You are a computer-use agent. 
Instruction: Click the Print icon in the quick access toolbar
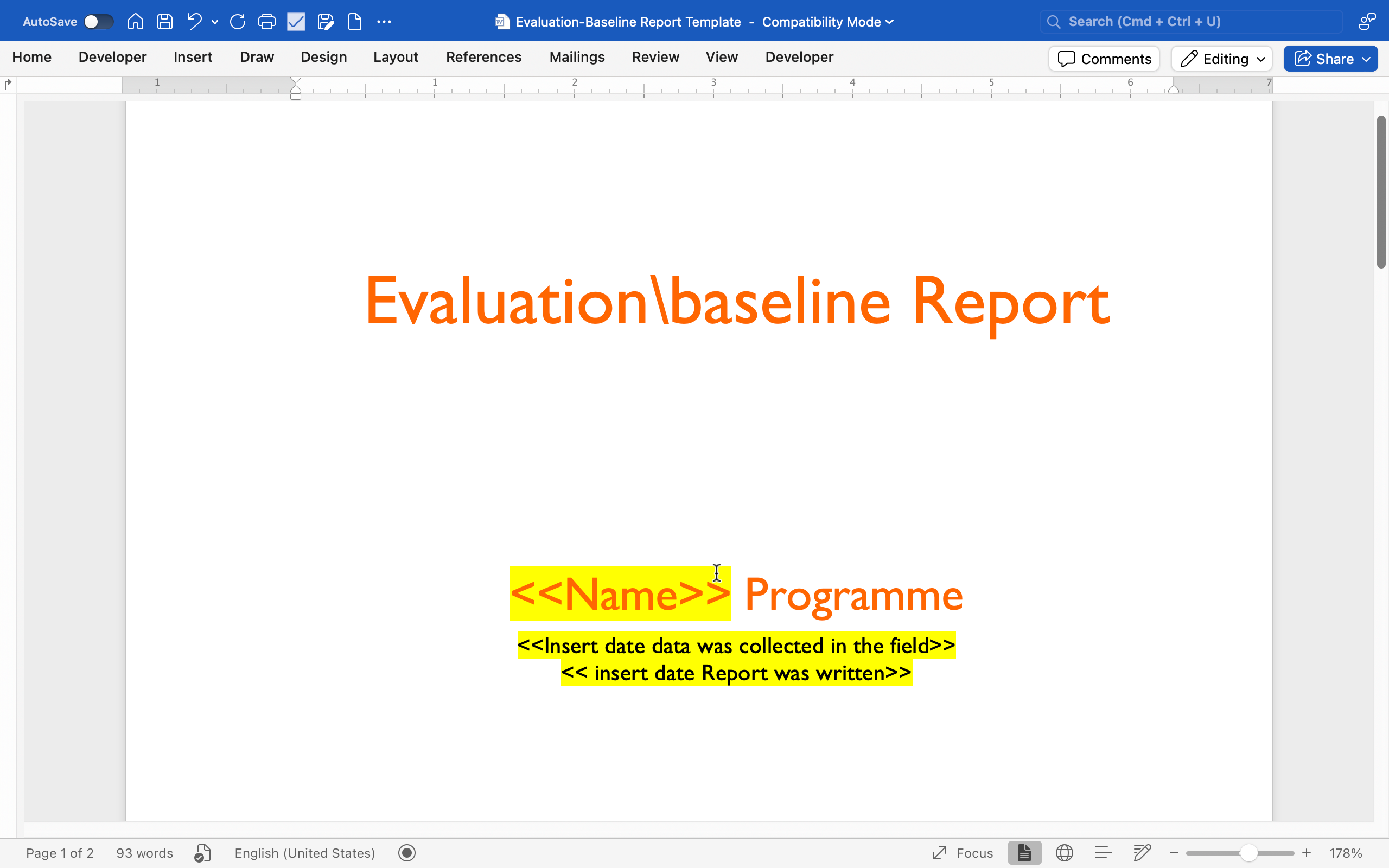(x=267, y=22)
